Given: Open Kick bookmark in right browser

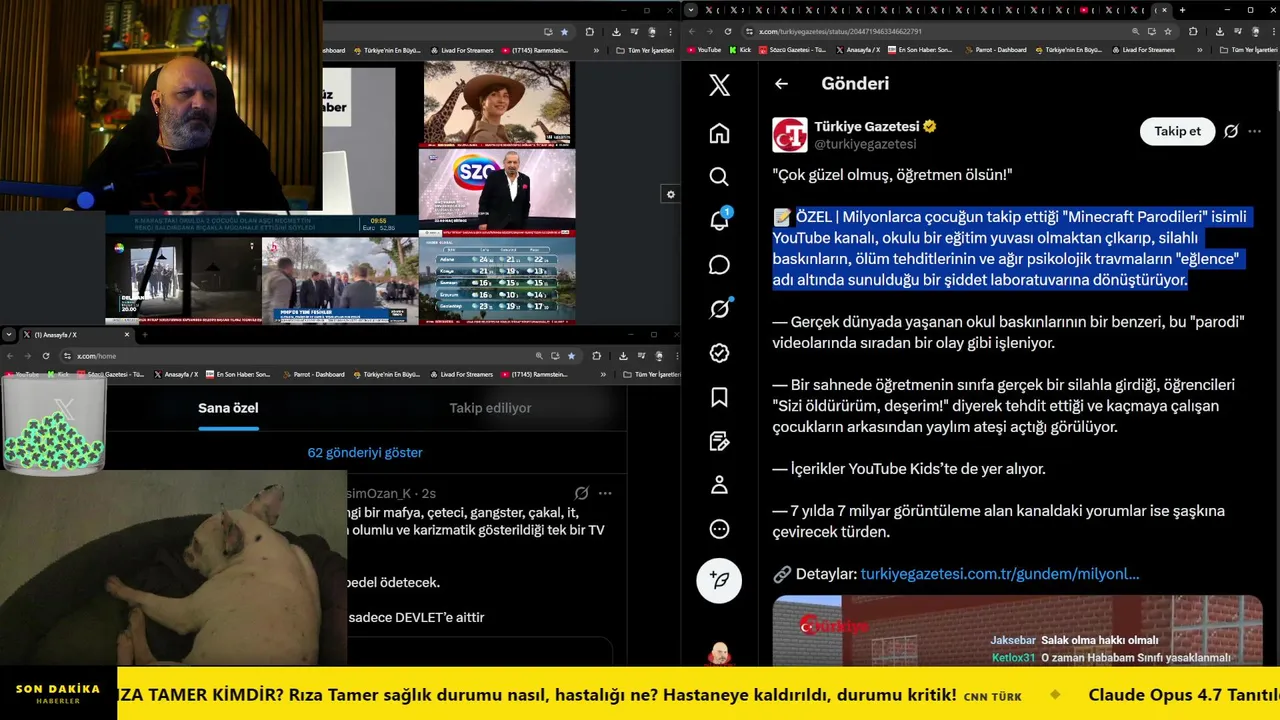Looking at the screenshot, I should click(740, 50).
